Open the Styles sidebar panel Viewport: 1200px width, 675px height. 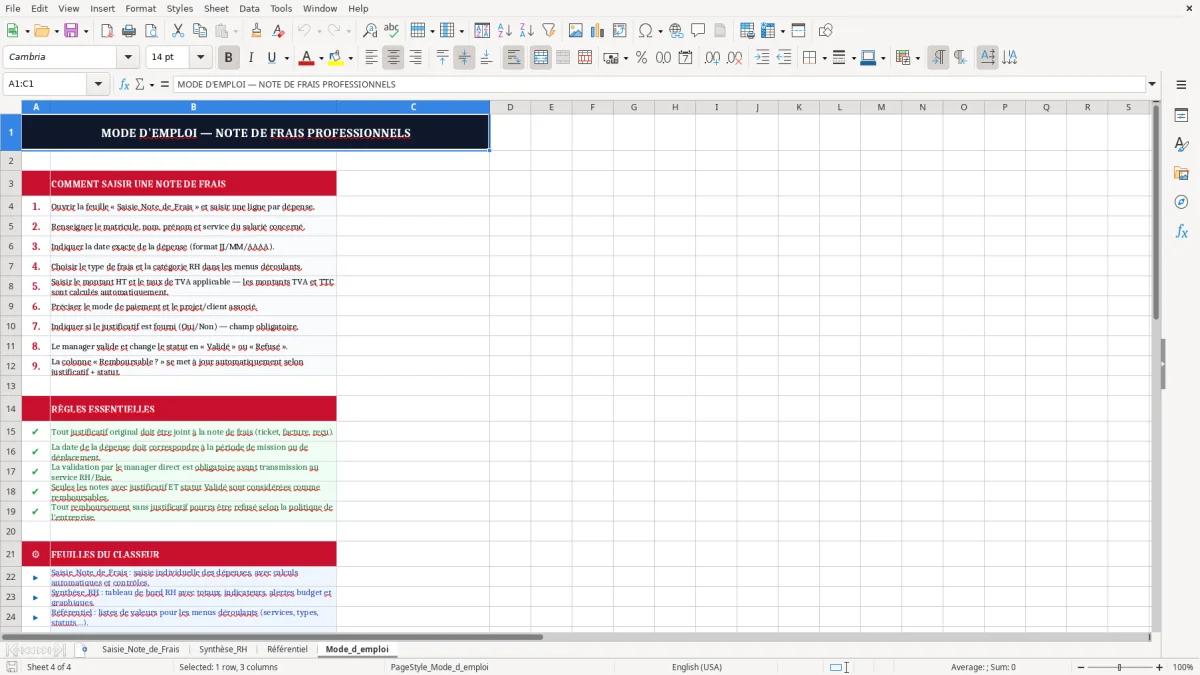[x=1181, y=145]
